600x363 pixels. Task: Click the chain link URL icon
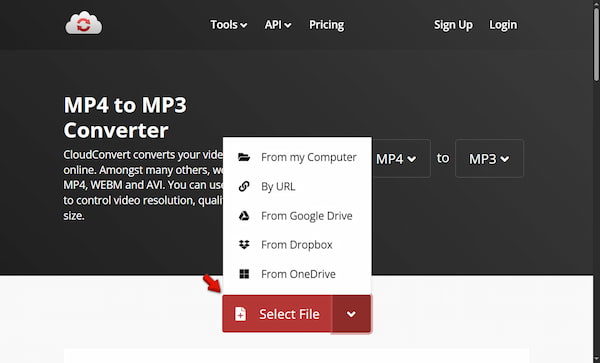[x=244, y=186]
